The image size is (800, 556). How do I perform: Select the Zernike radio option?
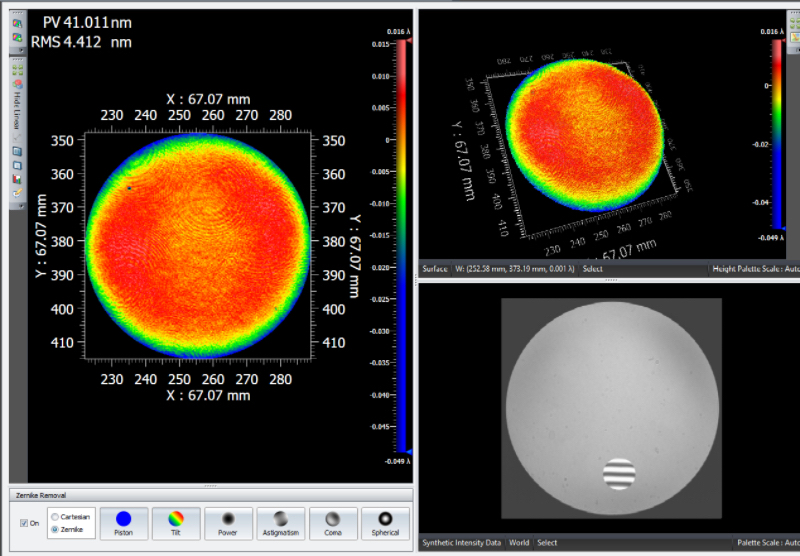pyautogui.click(x=55, y=529)
